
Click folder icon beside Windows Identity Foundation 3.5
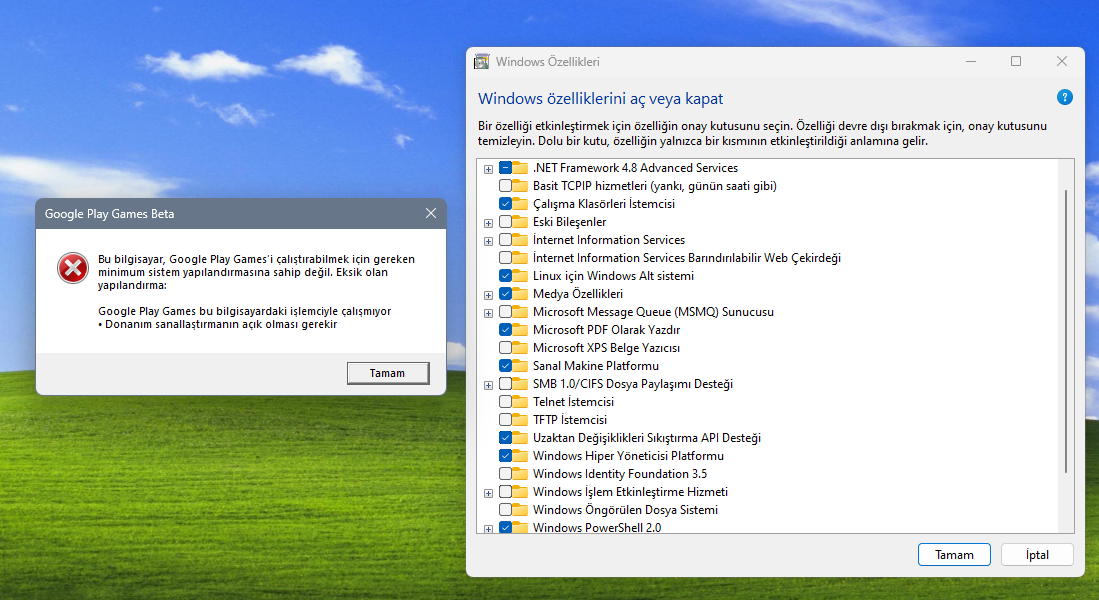(519, 474)
